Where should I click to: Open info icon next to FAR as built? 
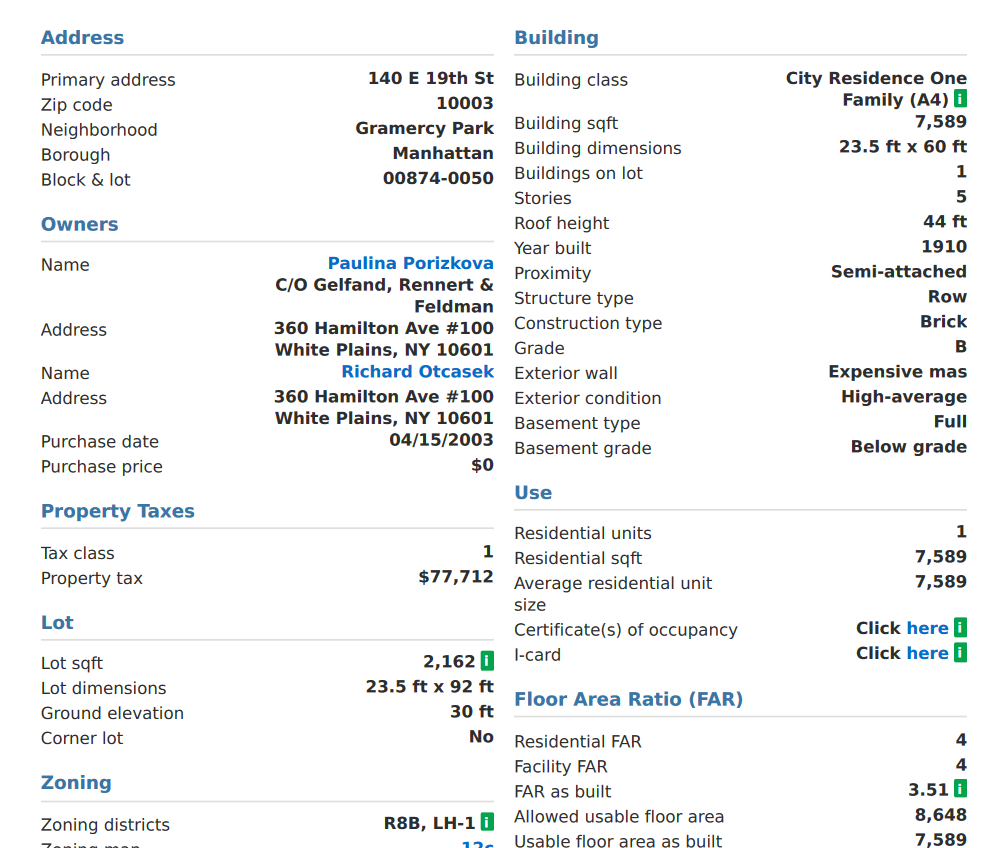960,789
